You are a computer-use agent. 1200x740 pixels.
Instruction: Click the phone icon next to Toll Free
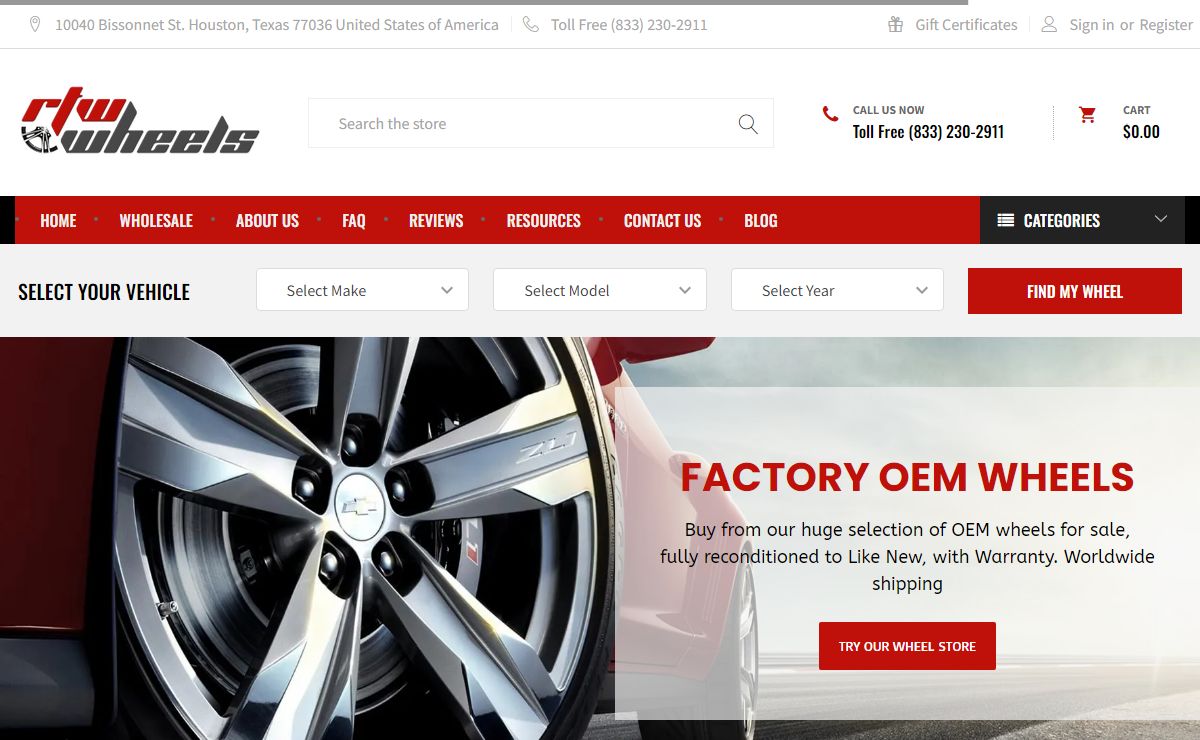[x=530, y=24]
